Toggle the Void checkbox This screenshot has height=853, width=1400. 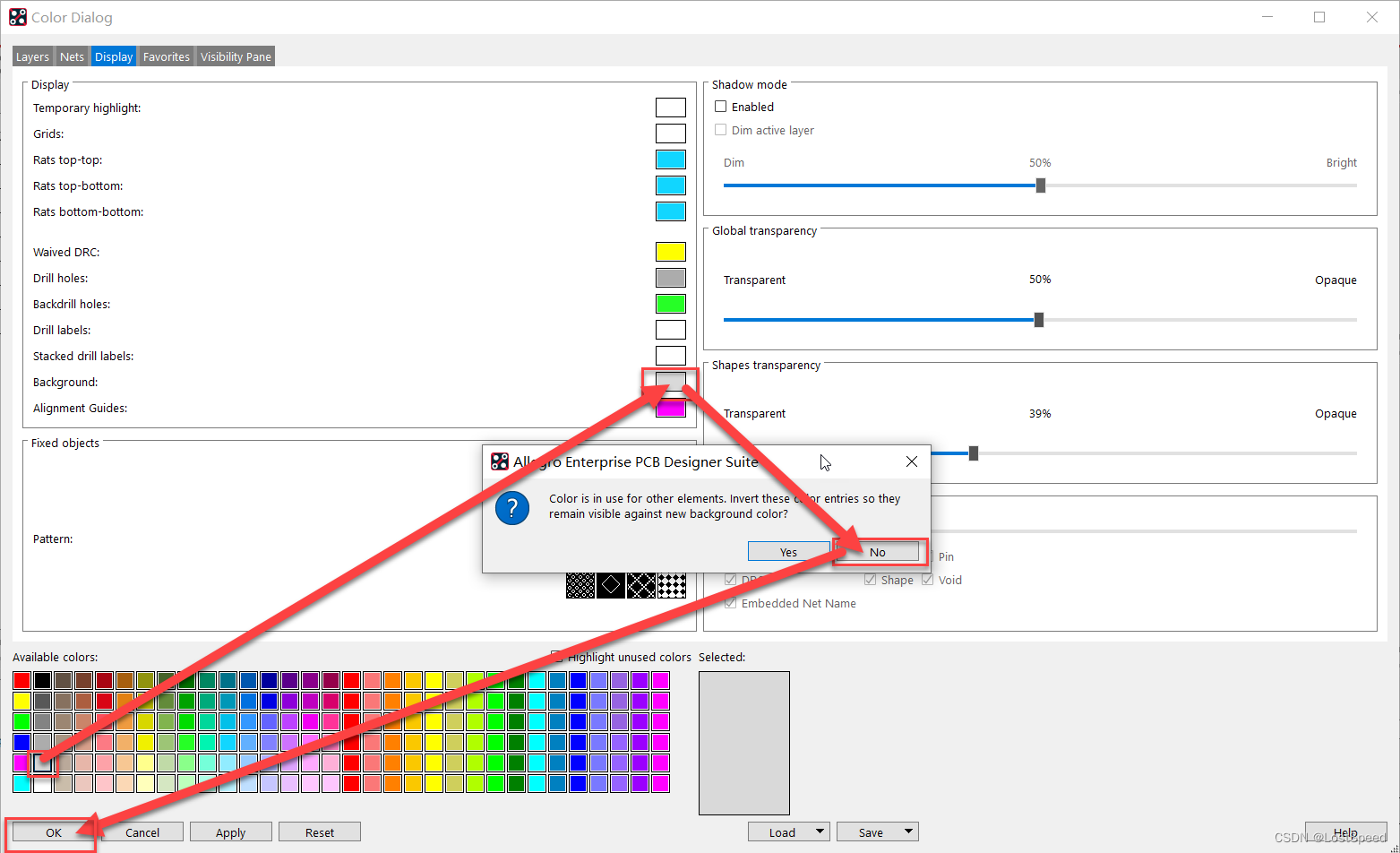(928, 580)
